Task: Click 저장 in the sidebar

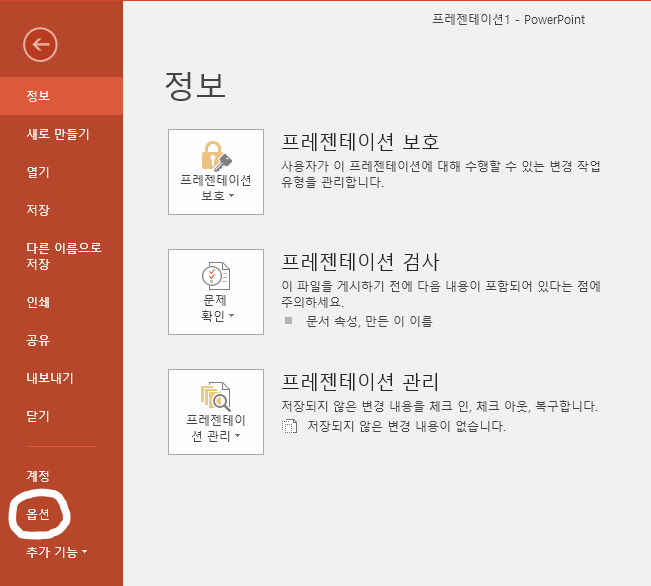Action: [61, 210]
